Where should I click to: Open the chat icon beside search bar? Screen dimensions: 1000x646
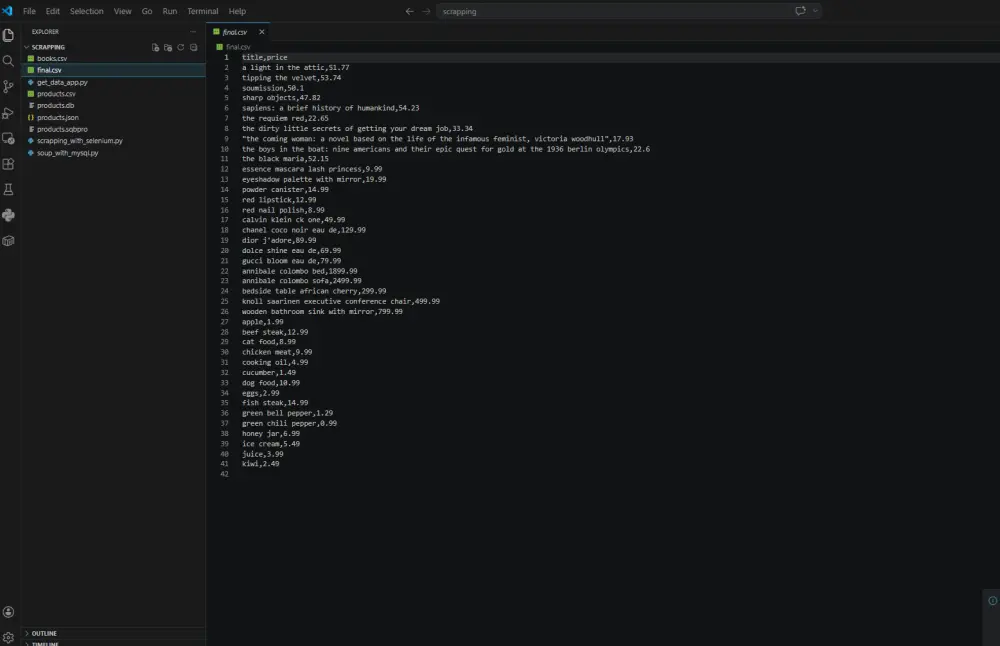point(800,11)
